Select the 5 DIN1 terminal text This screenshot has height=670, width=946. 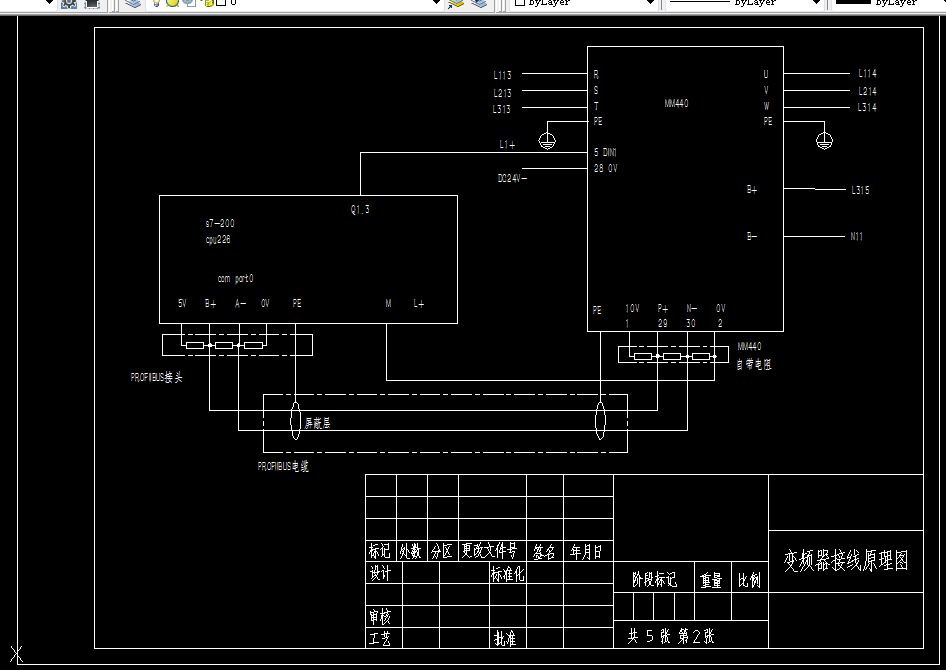click(x=605, y=153)
